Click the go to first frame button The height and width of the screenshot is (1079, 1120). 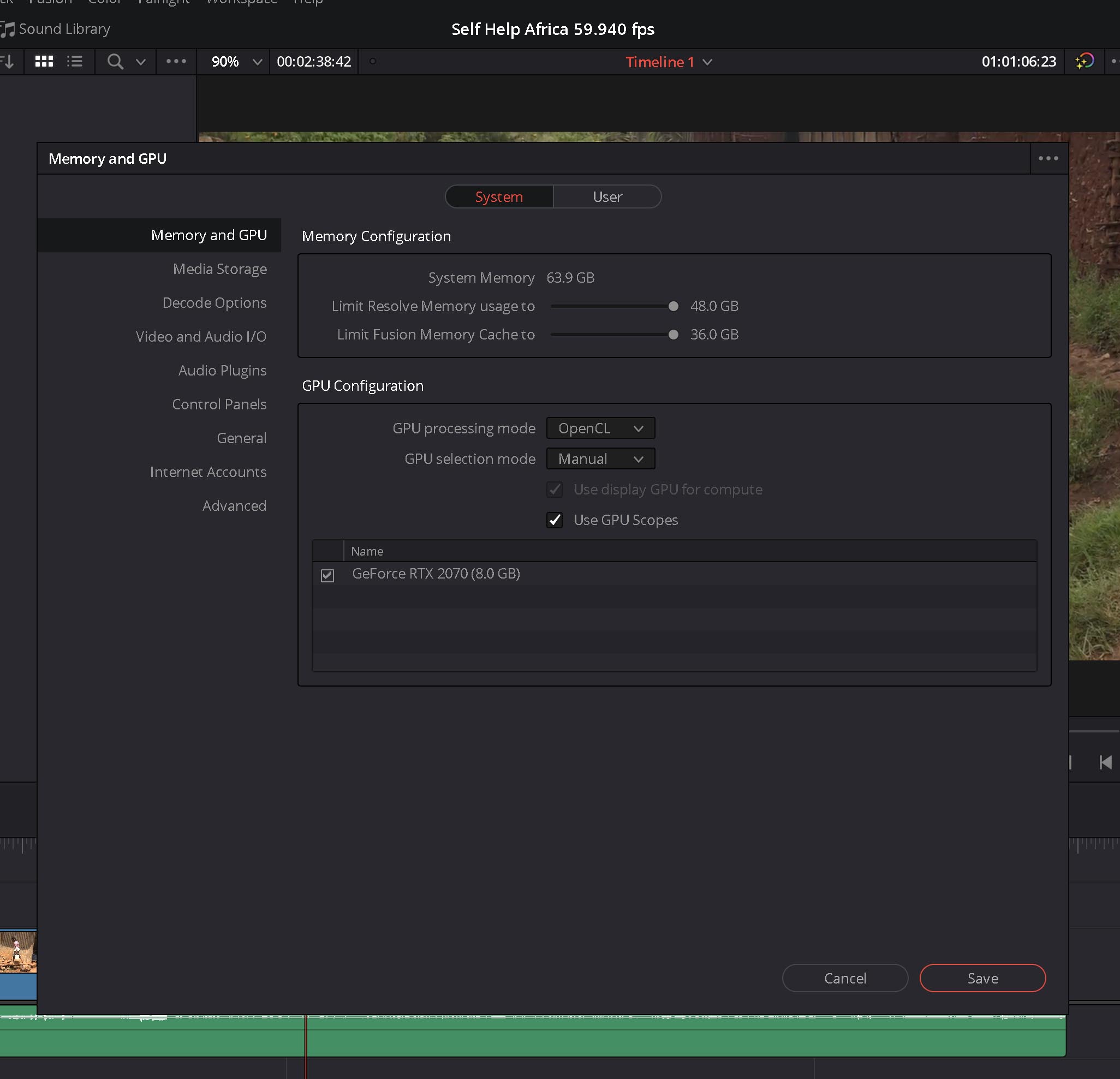pyautogui.click(x=1105, y=762)
